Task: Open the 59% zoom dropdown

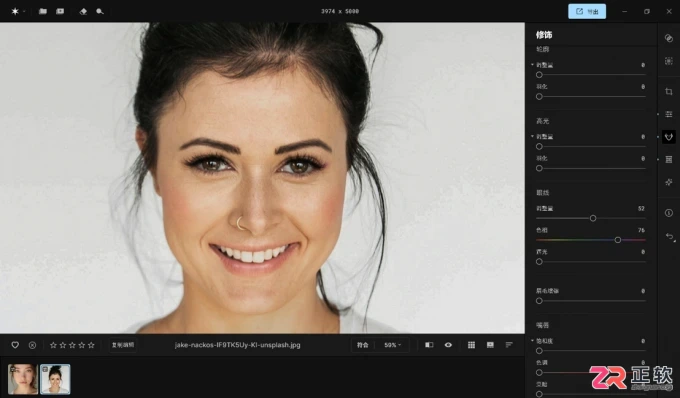Action: pos(392,345)
